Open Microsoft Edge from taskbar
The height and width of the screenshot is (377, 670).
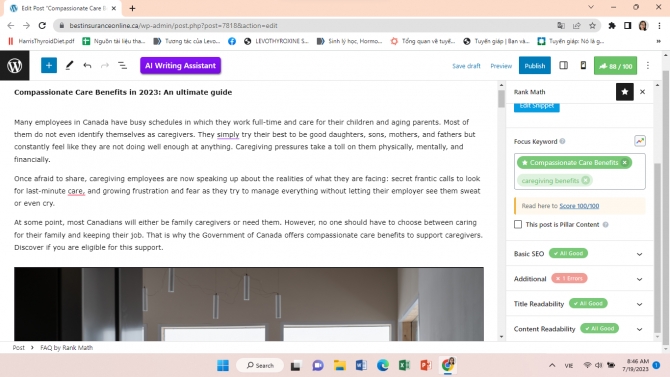pos(383,365)
